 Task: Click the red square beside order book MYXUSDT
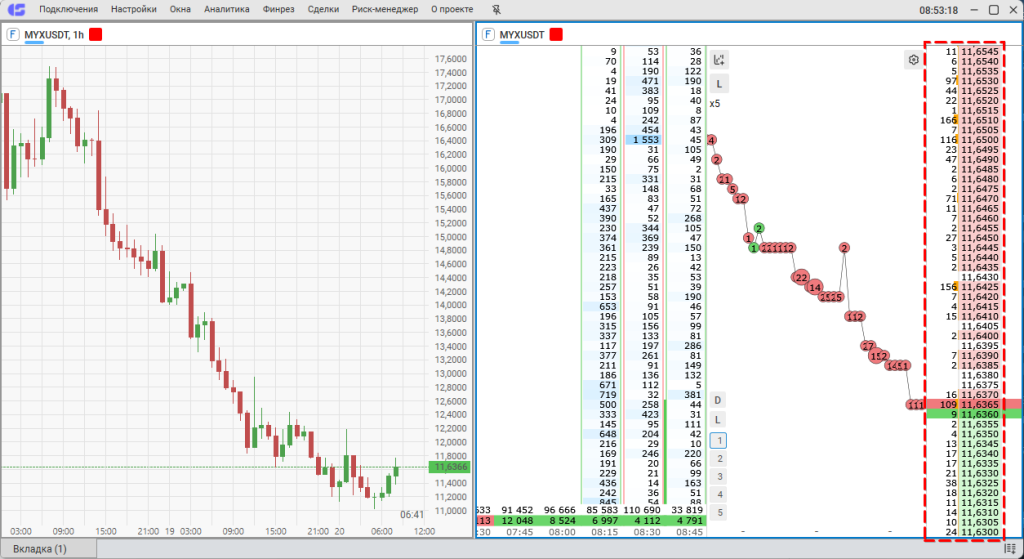(x=556, y=34)
